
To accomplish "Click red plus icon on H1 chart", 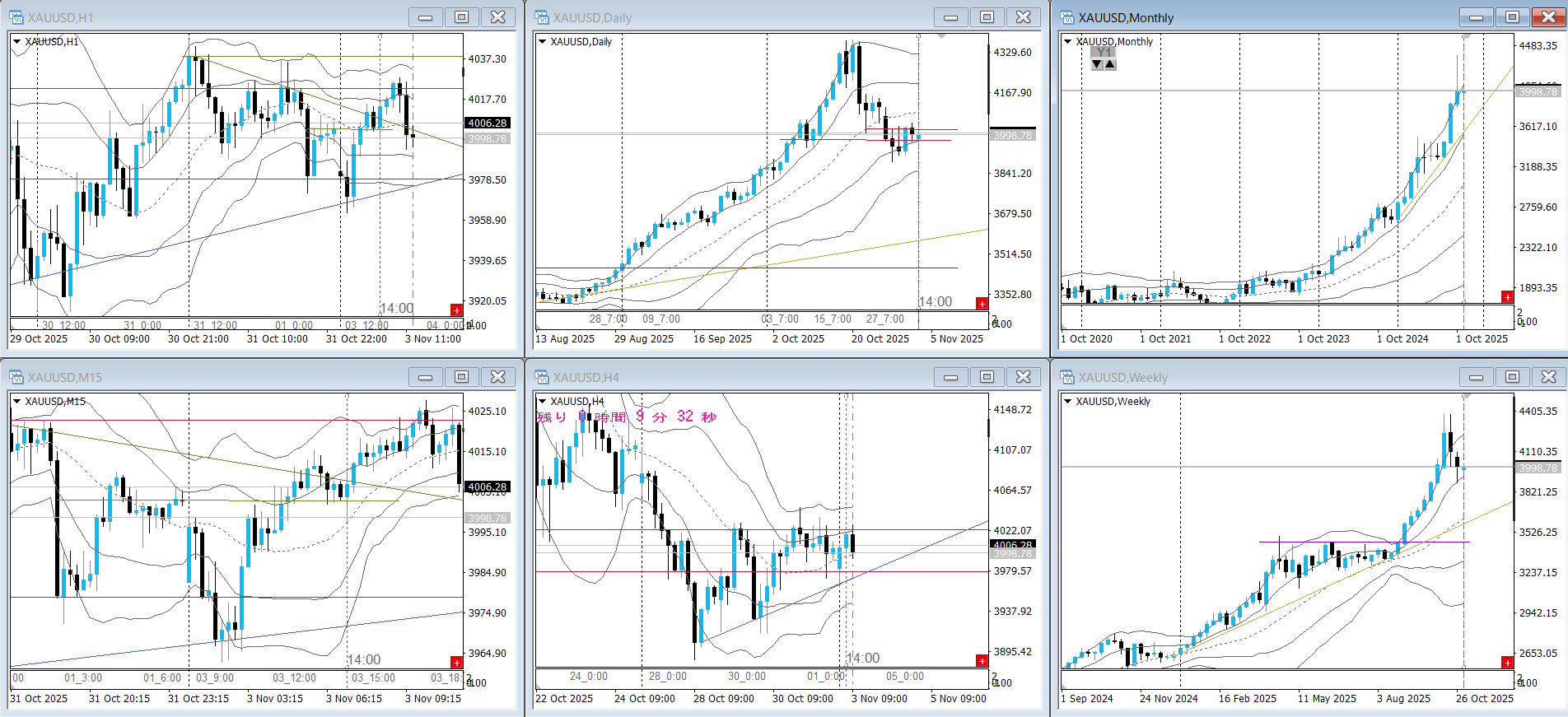I will [x=456, y=310].
